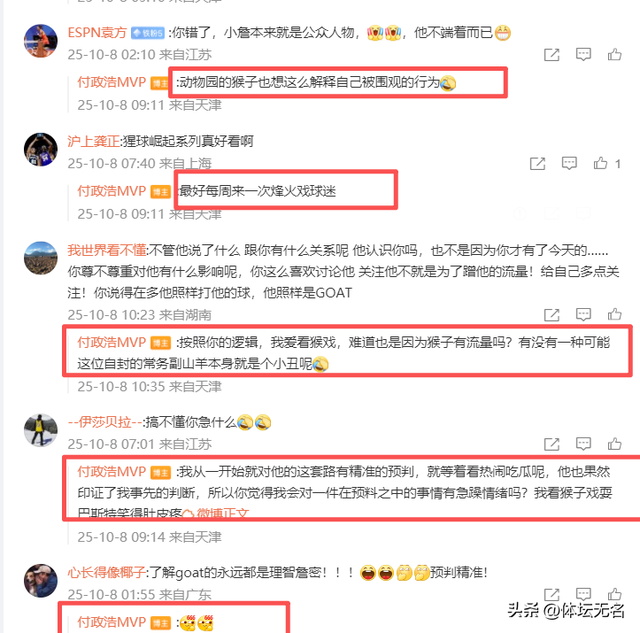The height and width of the screenshot is (633, 640).
Task: Reply to 心长得像椰子's comment via bubble icon
Action: pos(583,594)
